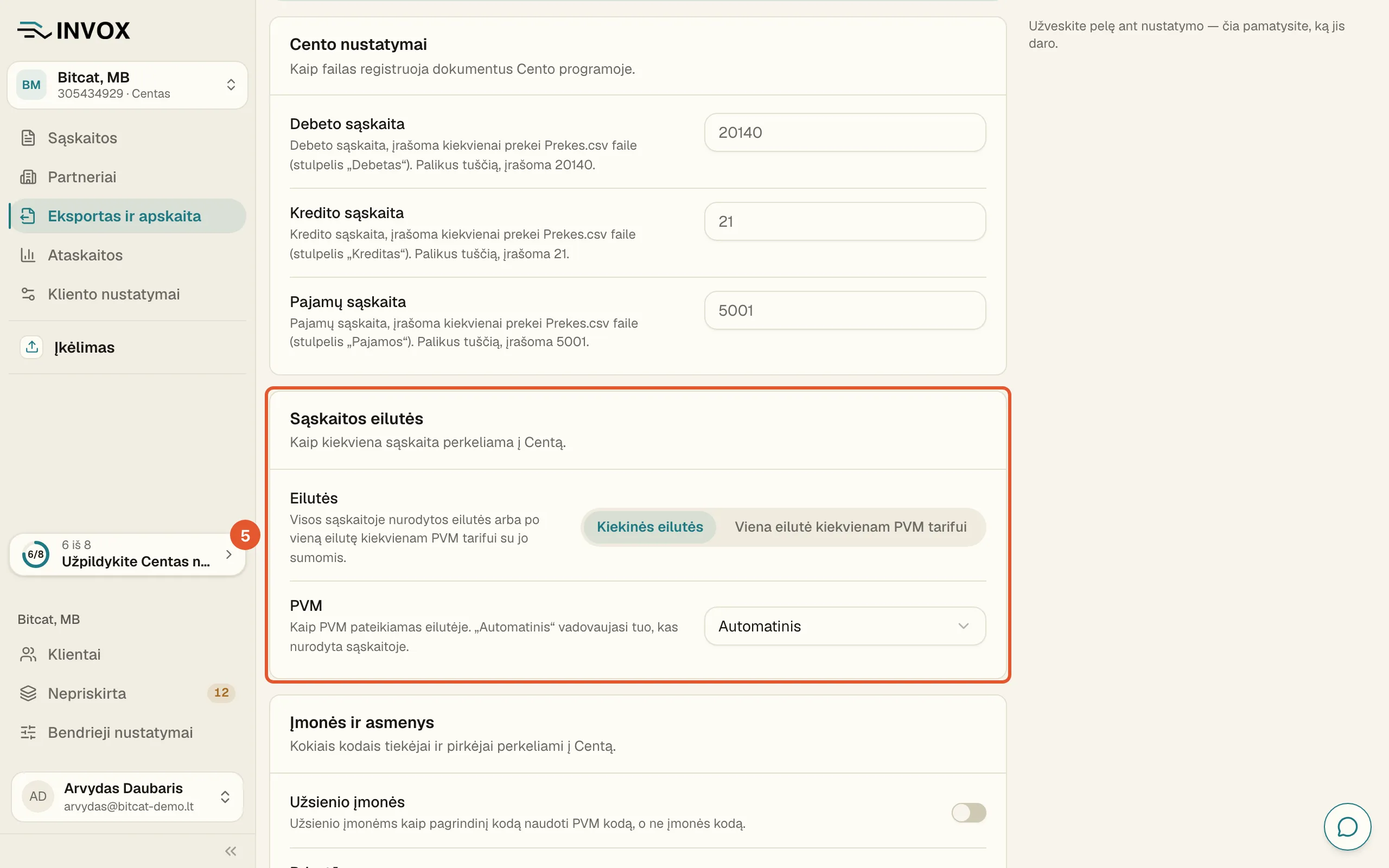Click the AD user avatar
The height and width of the screenshot is (868, 1389).
[38, 796]
